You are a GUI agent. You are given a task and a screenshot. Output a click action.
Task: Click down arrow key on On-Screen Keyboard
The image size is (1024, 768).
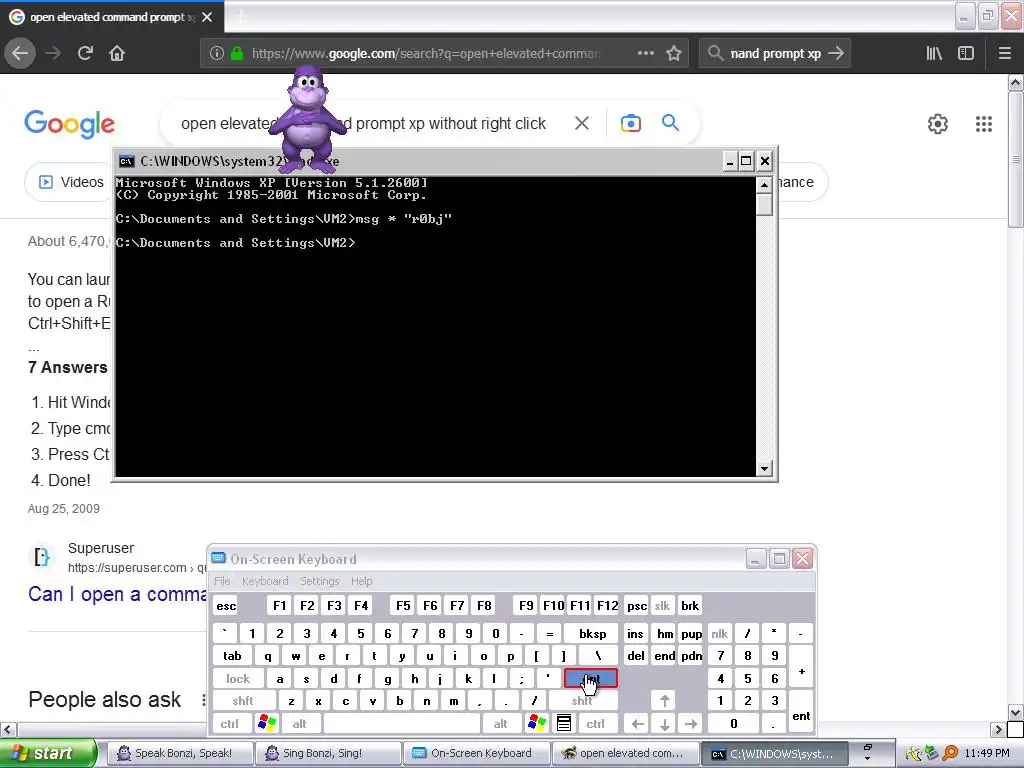point(665,723)
